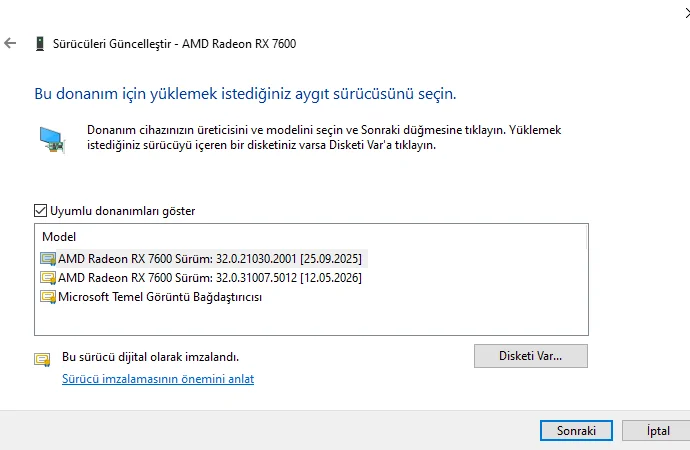Click the Bu sürücü dijital olarak imzalandı text
The image size is (690, 450).
(x=150, y=357)
